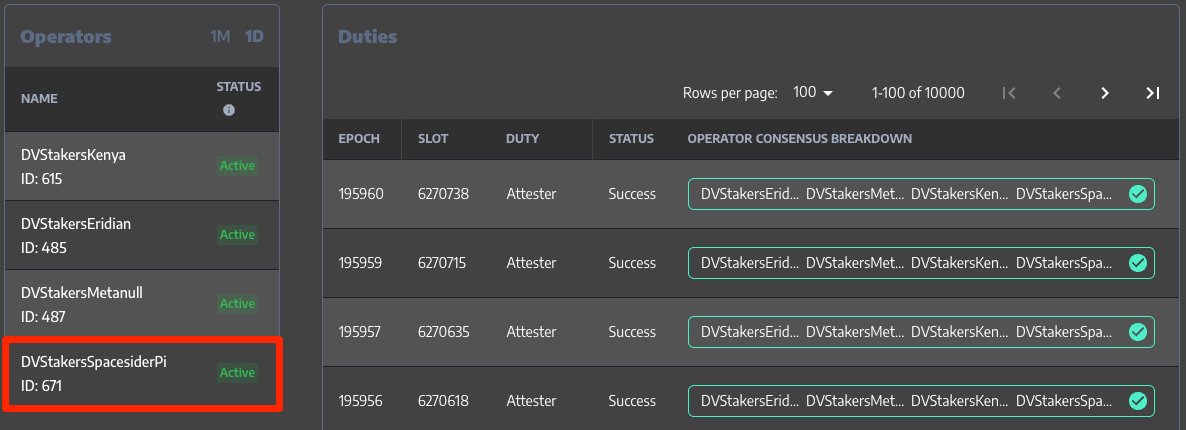The image size is (1186, 430).
Task: Click epoch 195957 cell
Action: [360, 332]
